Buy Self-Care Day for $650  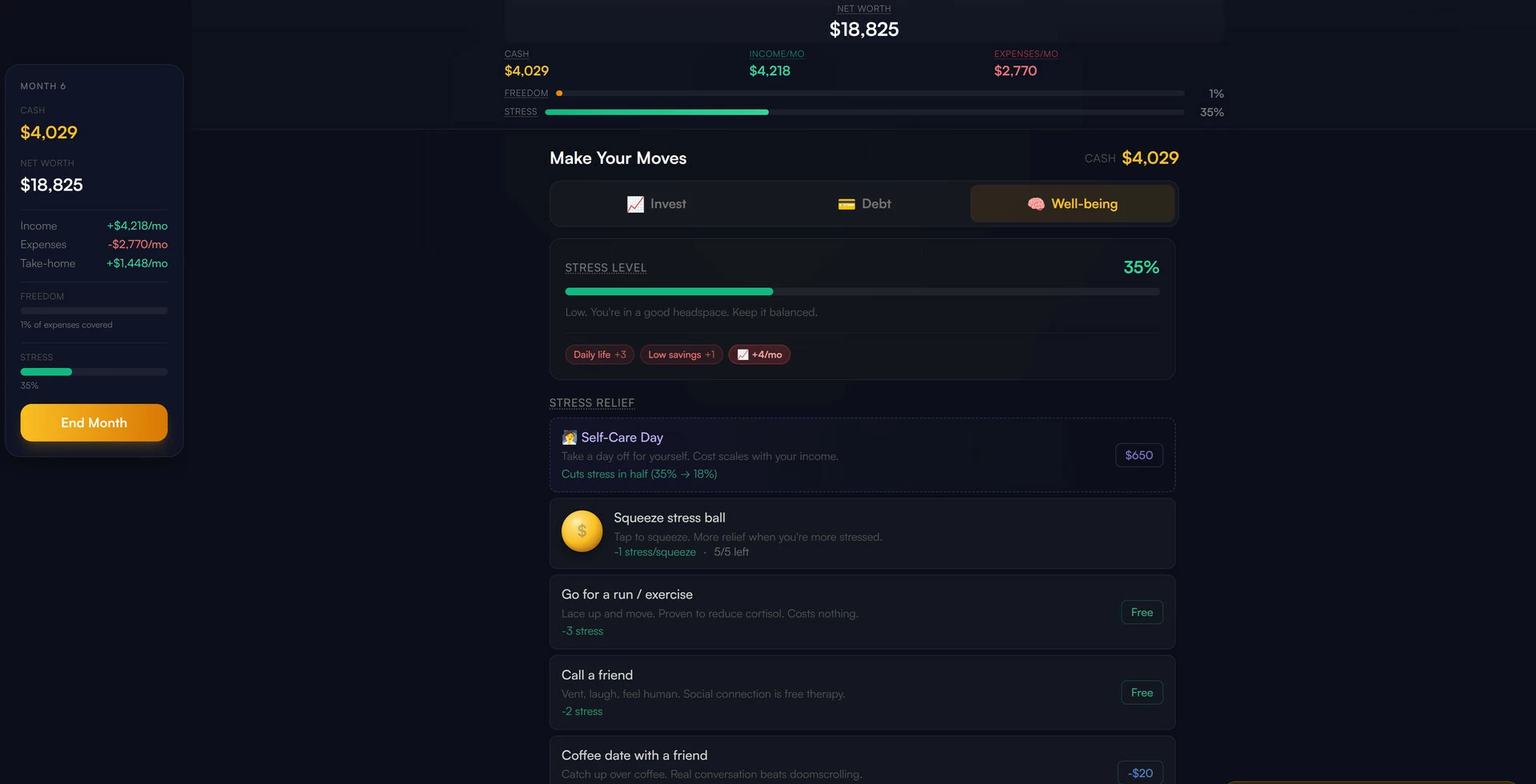pos(1138,455)
